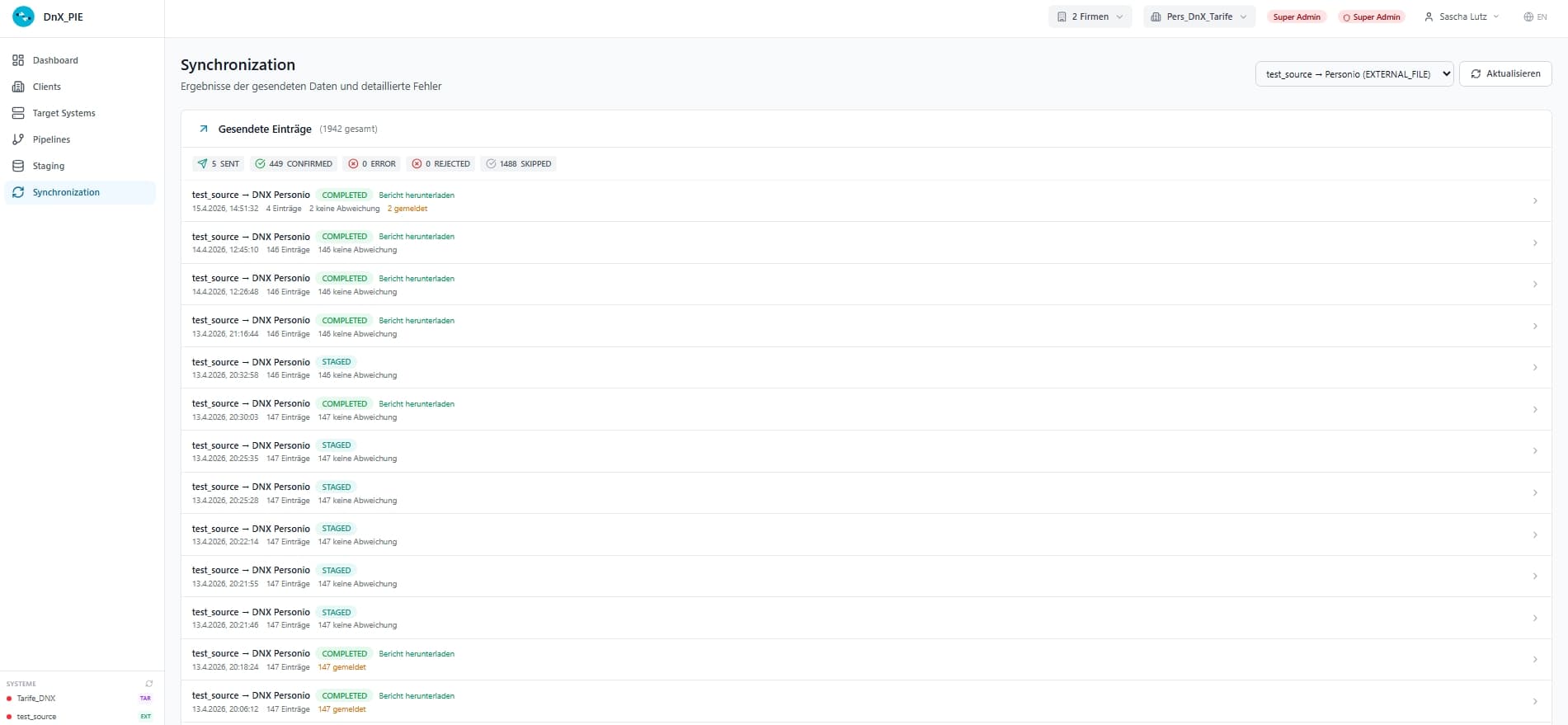Viewport: 1568px width, 725px height.
Task: Click the Clients building icon
Action: pos(18,87)
